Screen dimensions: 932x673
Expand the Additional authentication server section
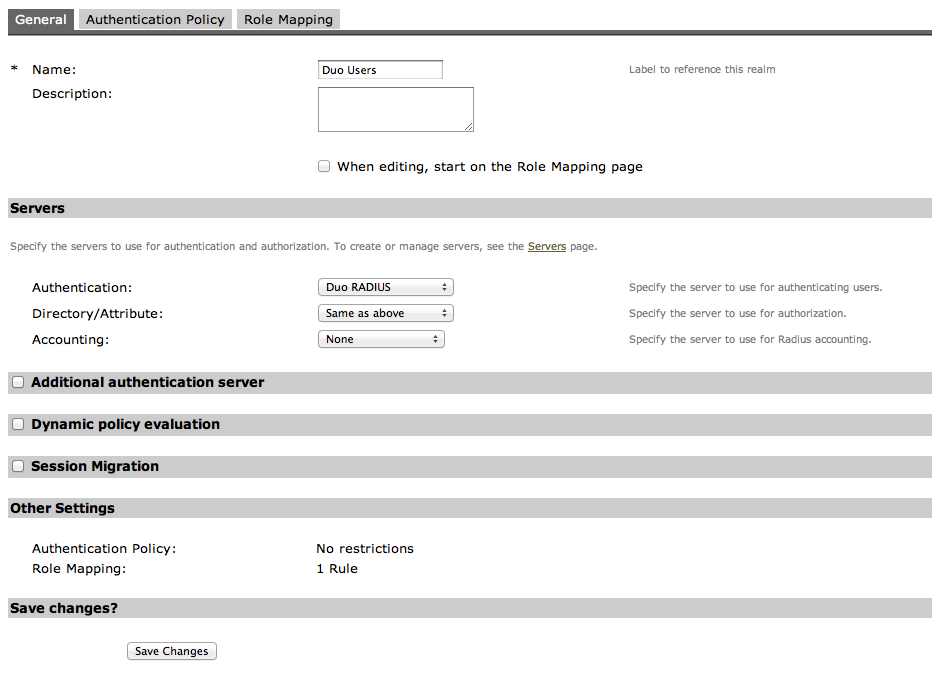pos(147,382)
